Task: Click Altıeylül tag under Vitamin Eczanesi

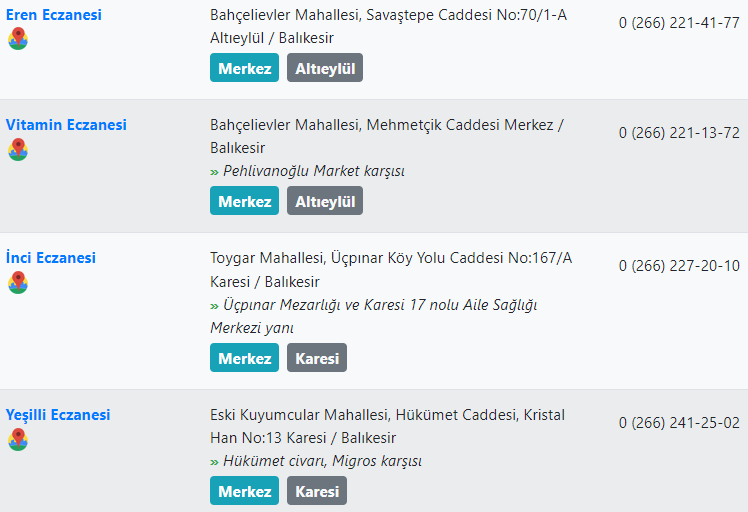Action: pyautogui.click(x=325, y=201)
